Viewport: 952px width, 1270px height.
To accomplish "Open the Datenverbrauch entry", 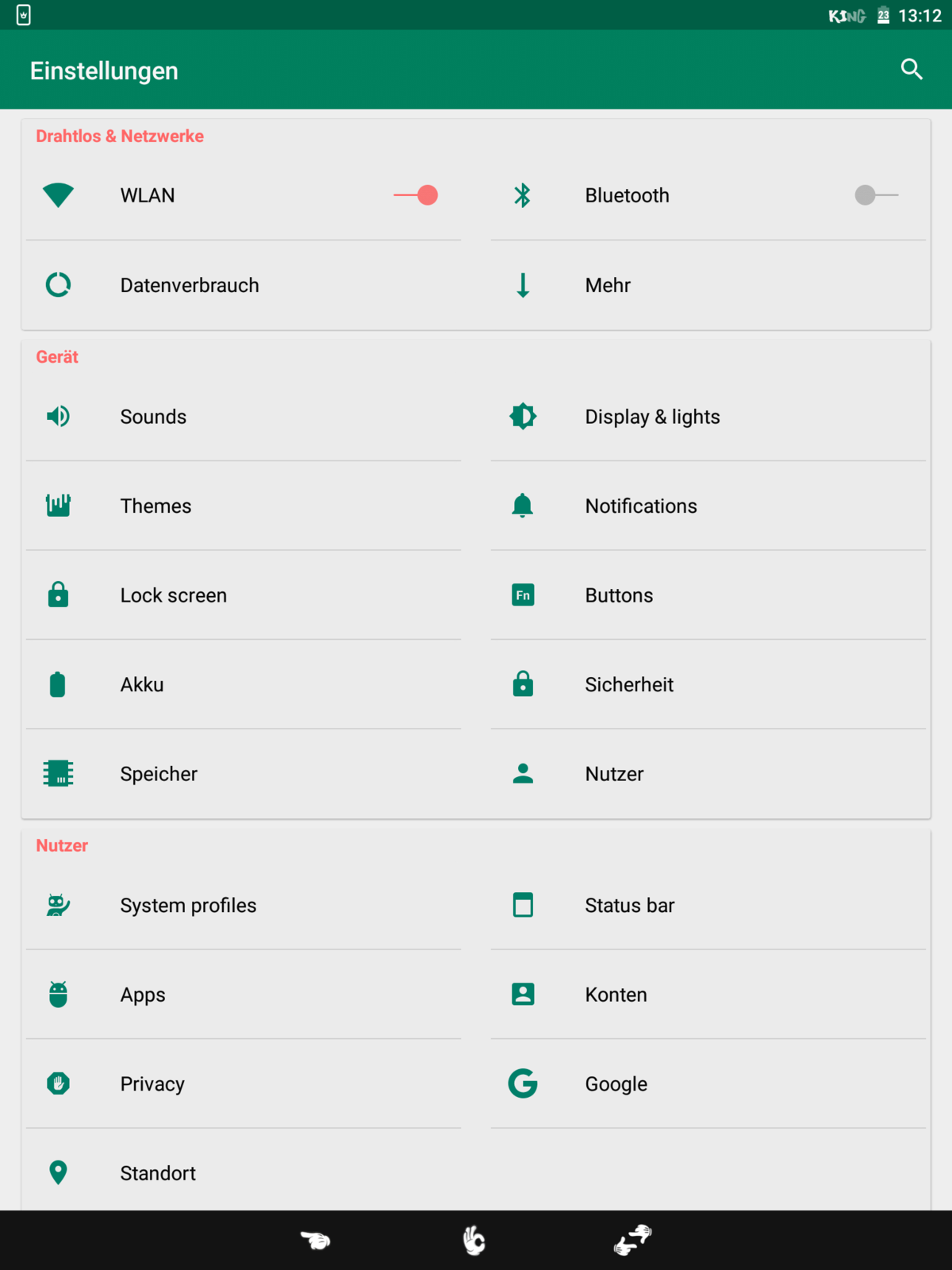I will click(x=190, y=285).
